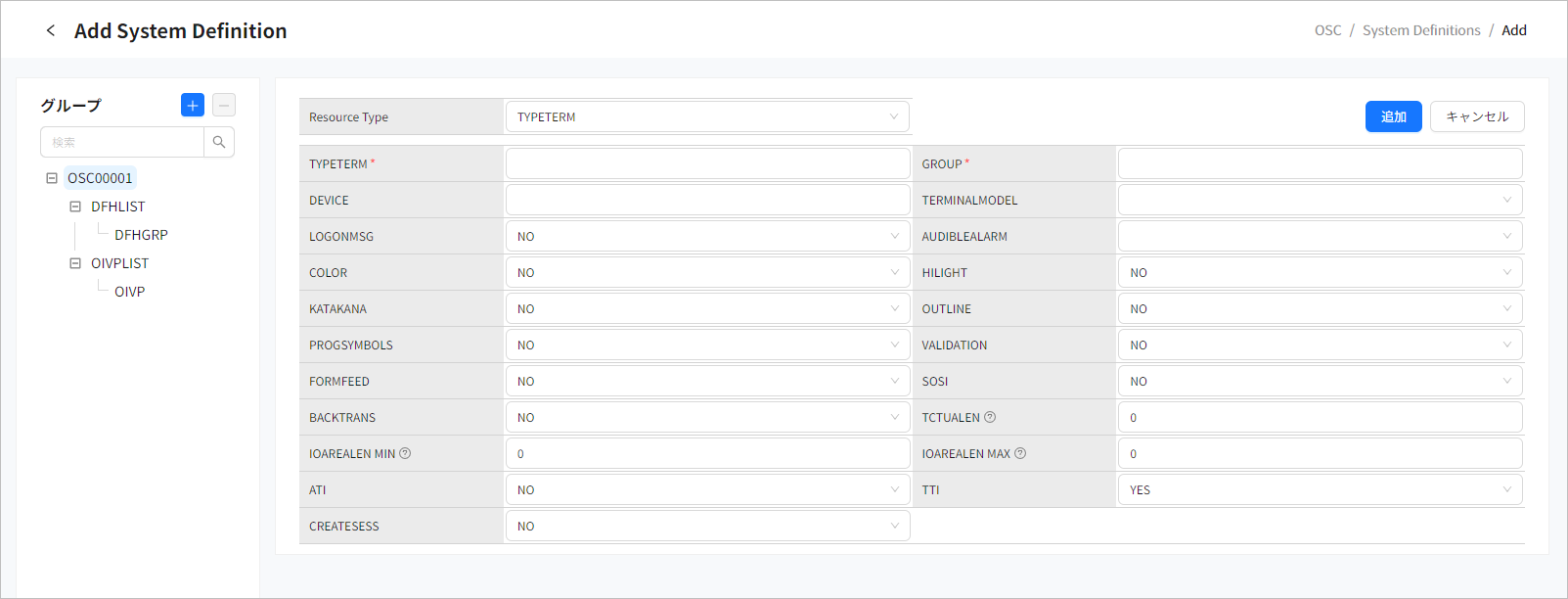
Task: Click the help icon next to TCTUALEN
Action: tap(990, 417)
